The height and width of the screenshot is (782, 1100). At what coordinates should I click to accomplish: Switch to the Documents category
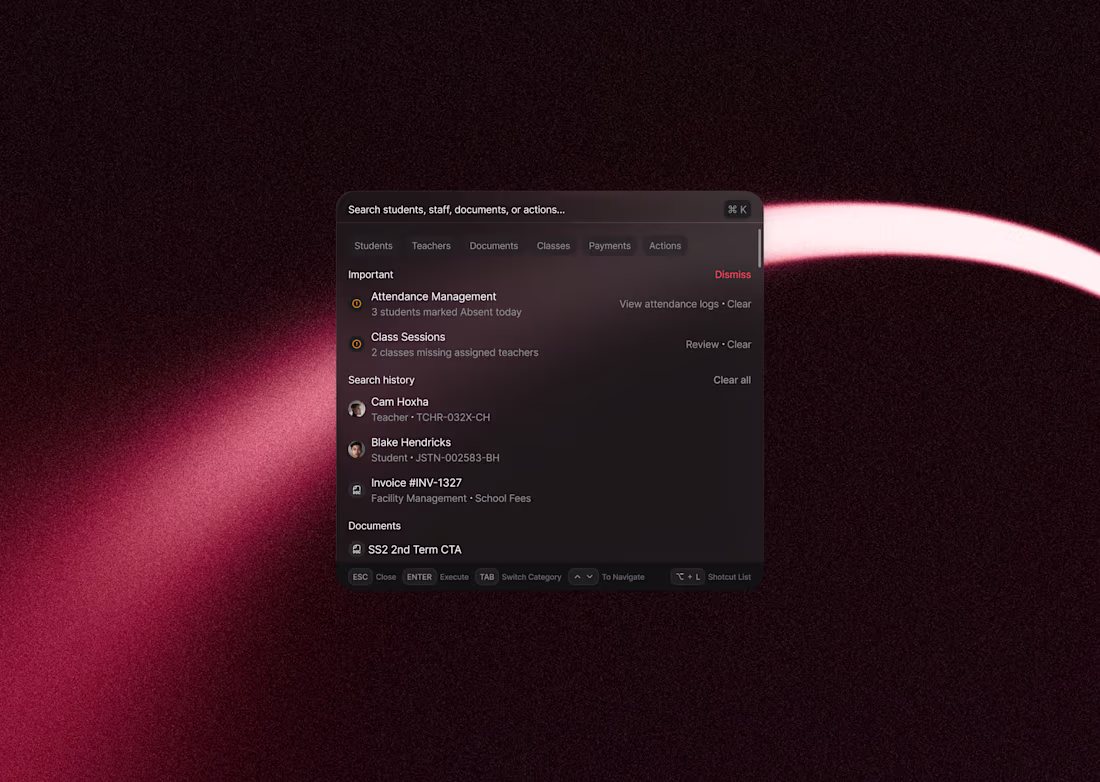tap(494, 246)
